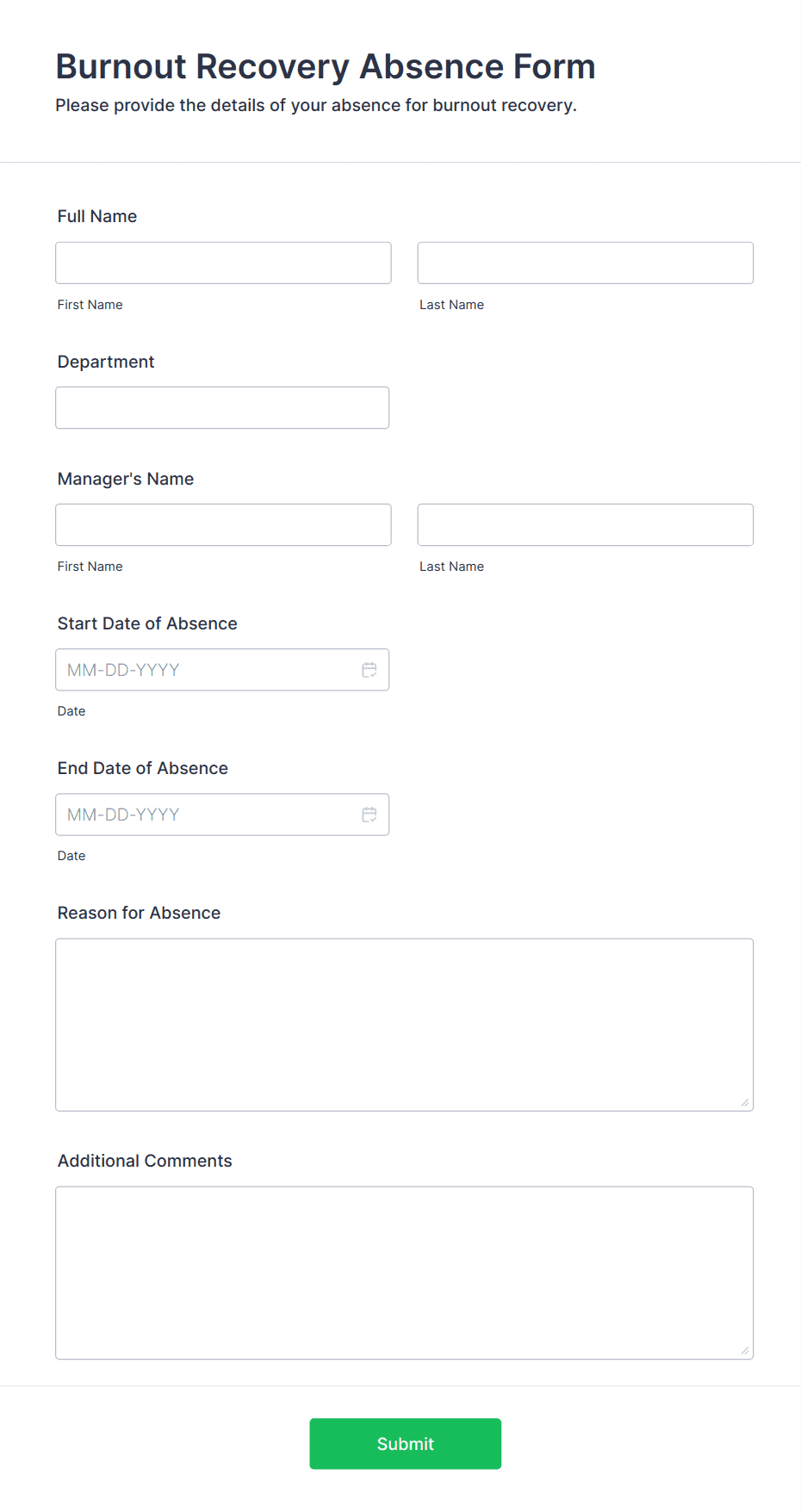Click the End Date of Absence label
Viewport: 801px width, 1512px height.
pyautogui.click(x=143, y=768)
